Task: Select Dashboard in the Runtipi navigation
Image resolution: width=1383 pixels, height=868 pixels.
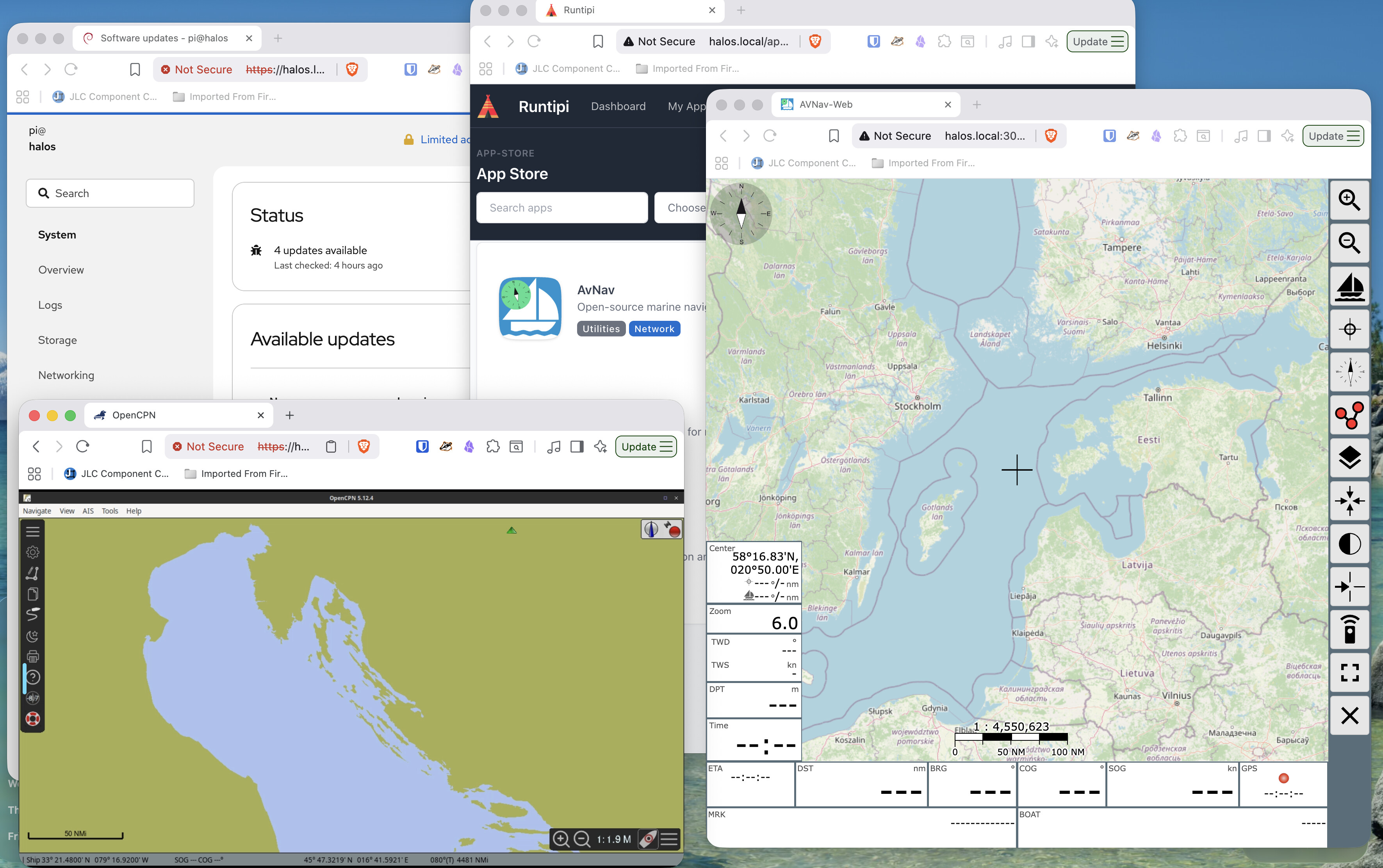Action: coord(618,106)
